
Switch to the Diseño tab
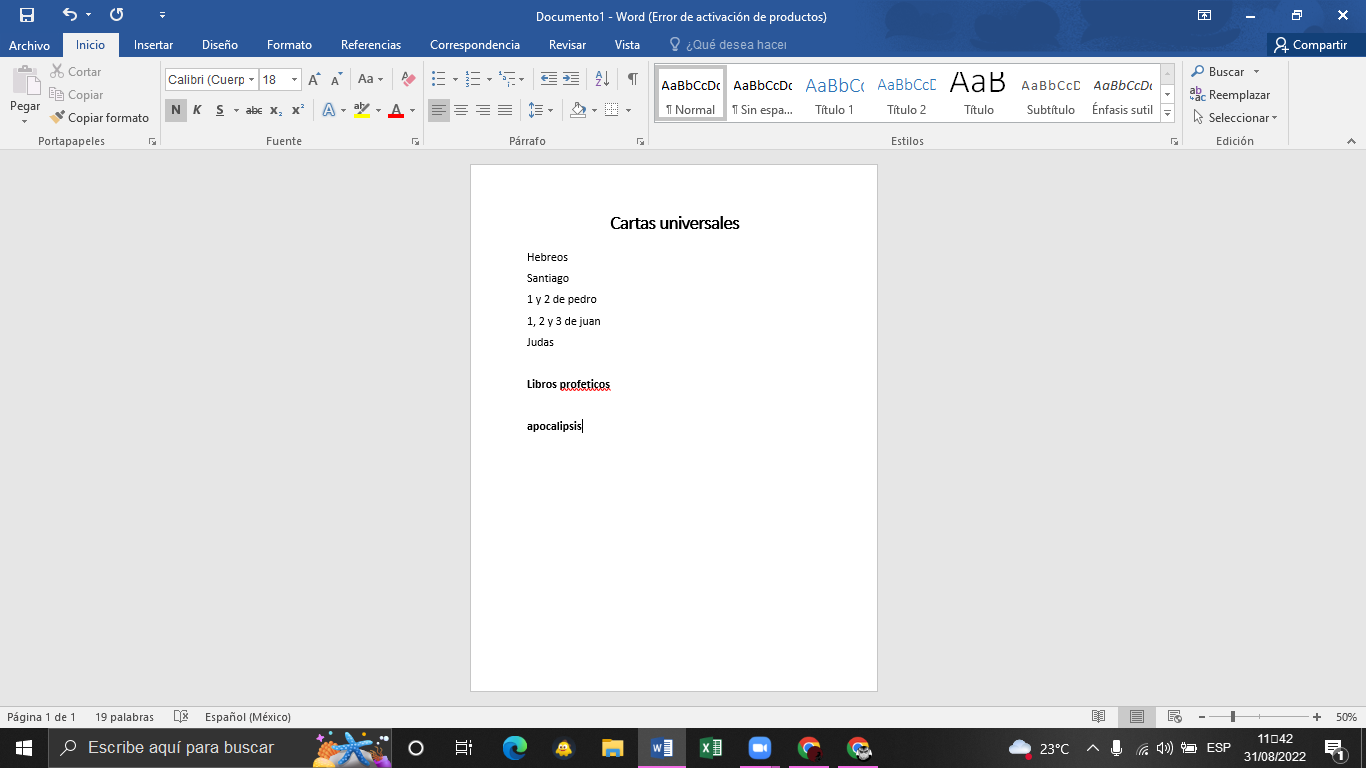pos(219,45)
